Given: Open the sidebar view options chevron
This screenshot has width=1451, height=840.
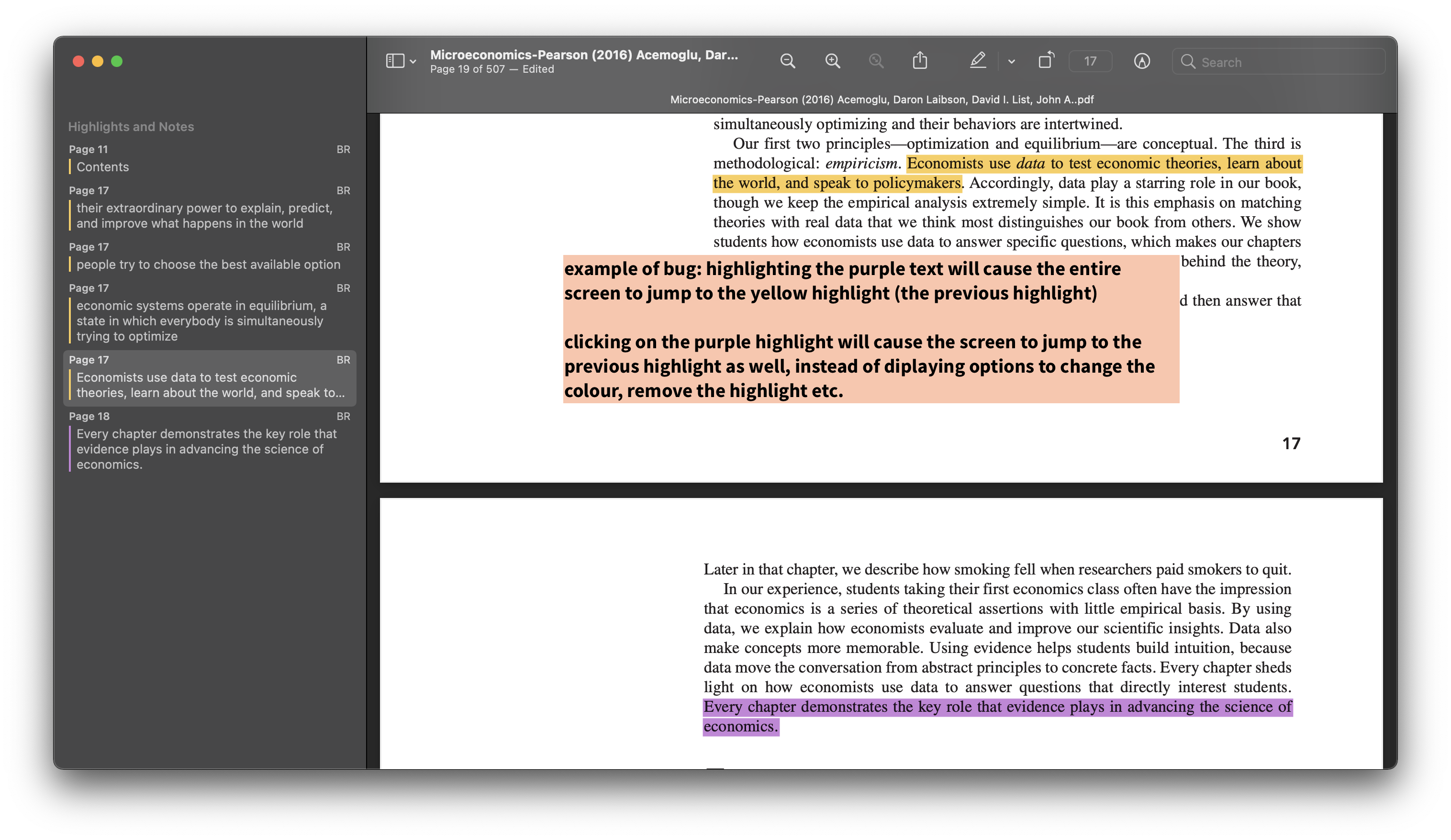Looking at the screenshot, I should [x=413, y=62].
